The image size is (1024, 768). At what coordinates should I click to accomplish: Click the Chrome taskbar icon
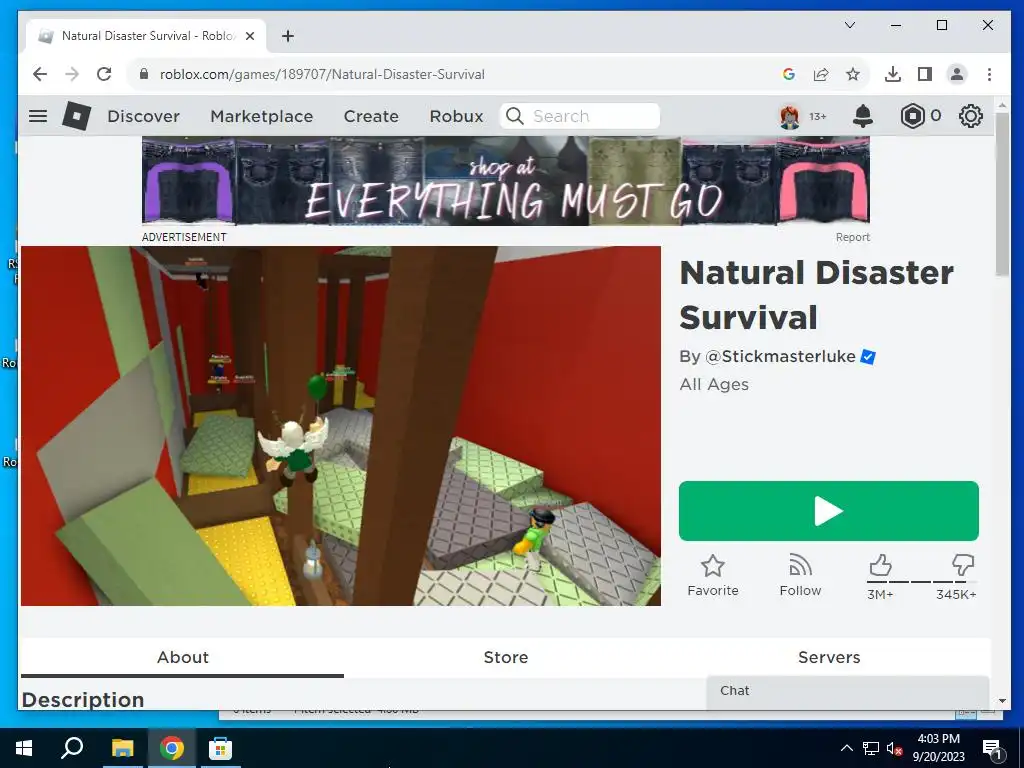(x=172, y=748)
